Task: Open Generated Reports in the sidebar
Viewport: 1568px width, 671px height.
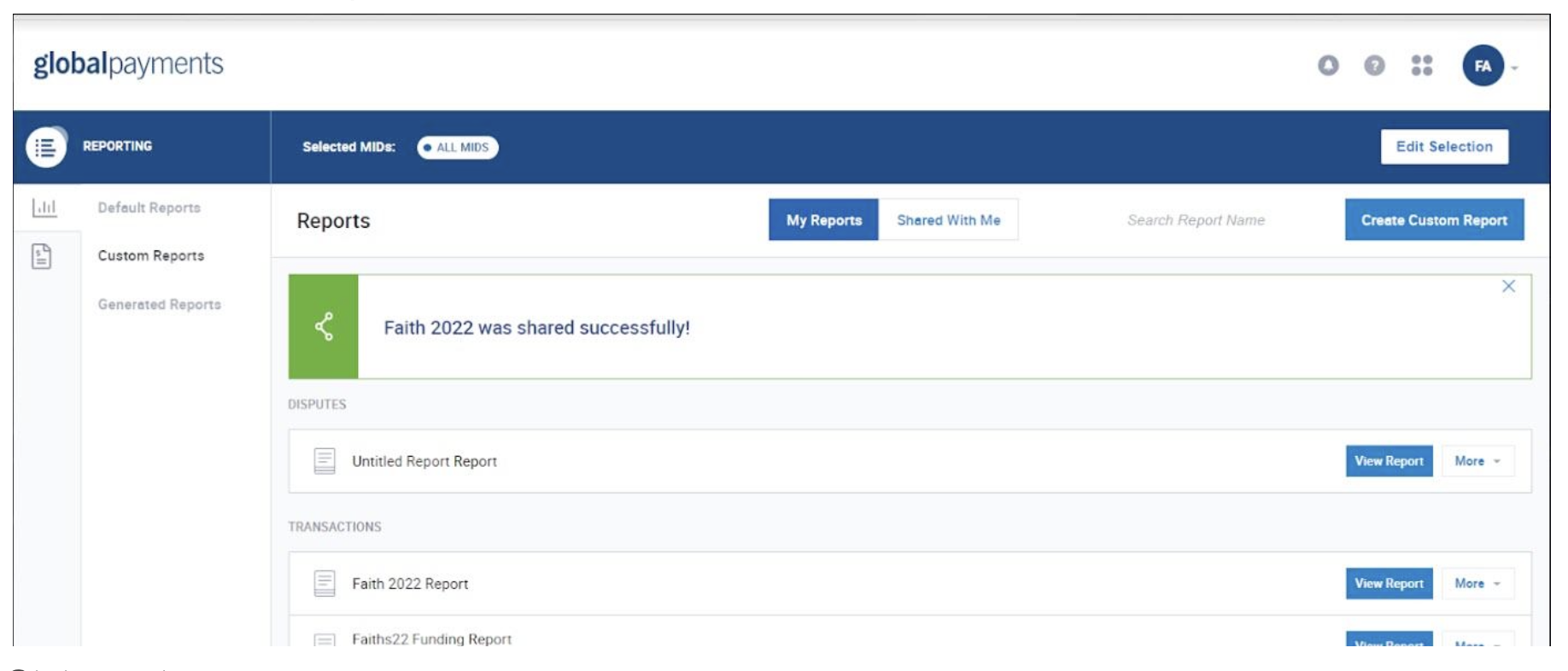Action: (160, 305)
